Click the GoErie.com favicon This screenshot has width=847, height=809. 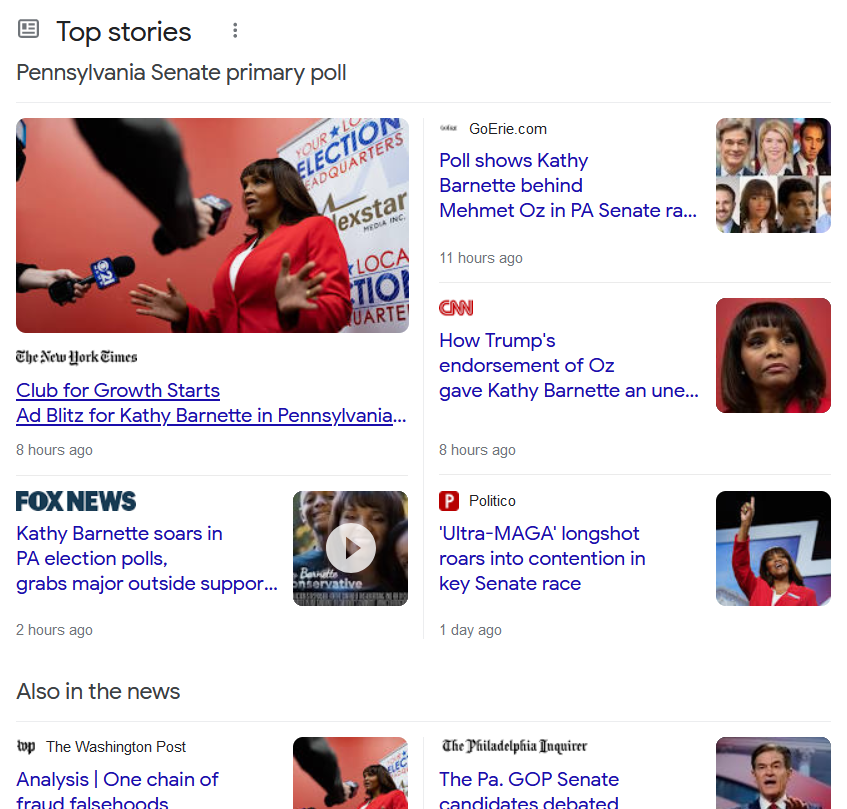[x=448, y=129]
